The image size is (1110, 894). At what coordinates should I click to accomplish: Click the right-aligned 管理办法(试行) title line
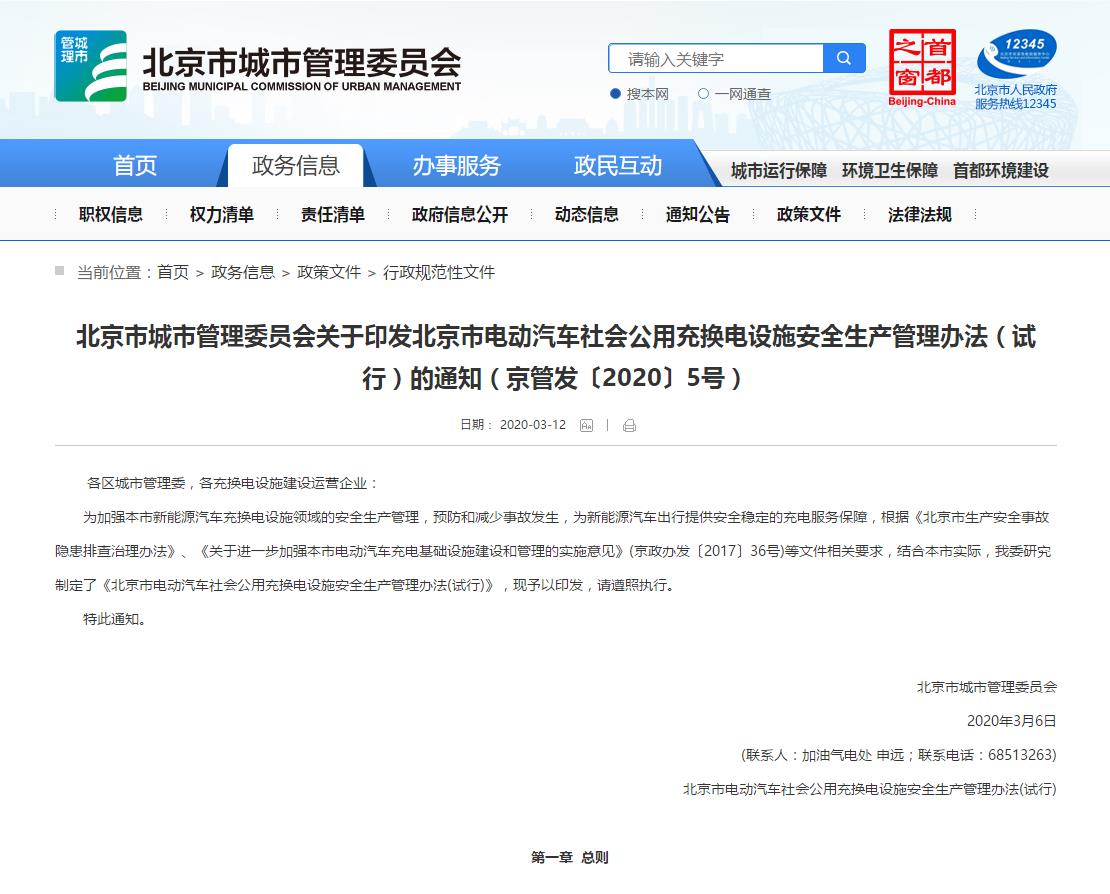(869, 789)
